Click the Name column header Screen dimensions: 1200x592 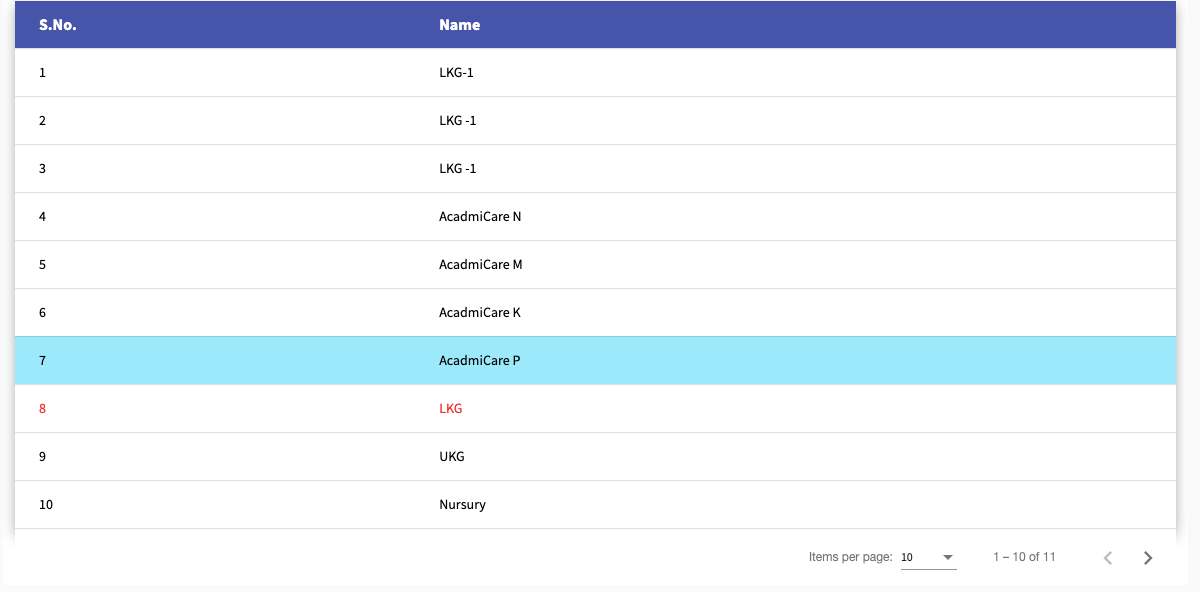tap(459, 24)
